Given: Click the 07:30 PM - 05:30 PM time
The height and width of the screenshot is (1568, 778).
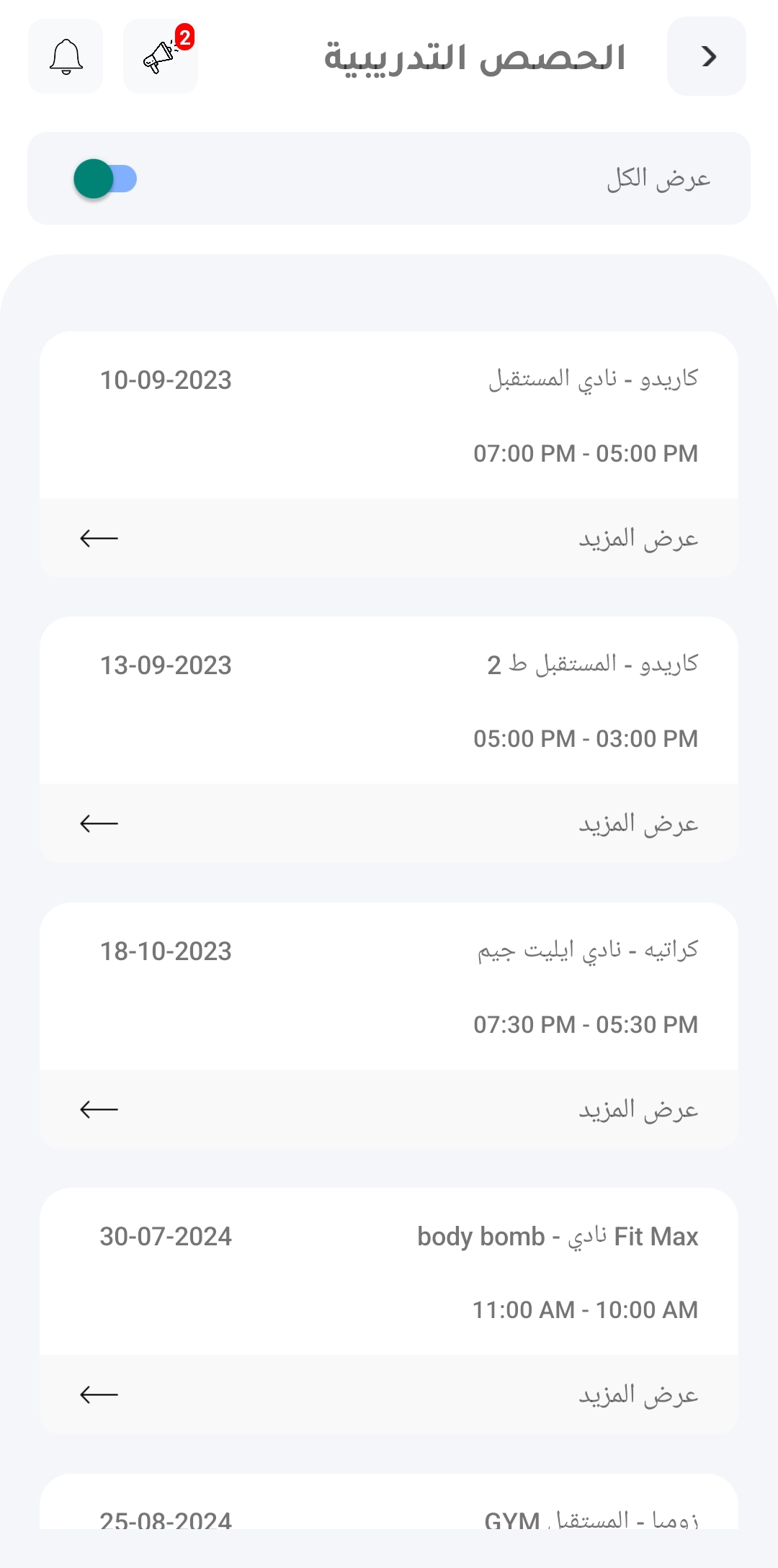Looking at the screenshot, I should (x=585, y=1024).
